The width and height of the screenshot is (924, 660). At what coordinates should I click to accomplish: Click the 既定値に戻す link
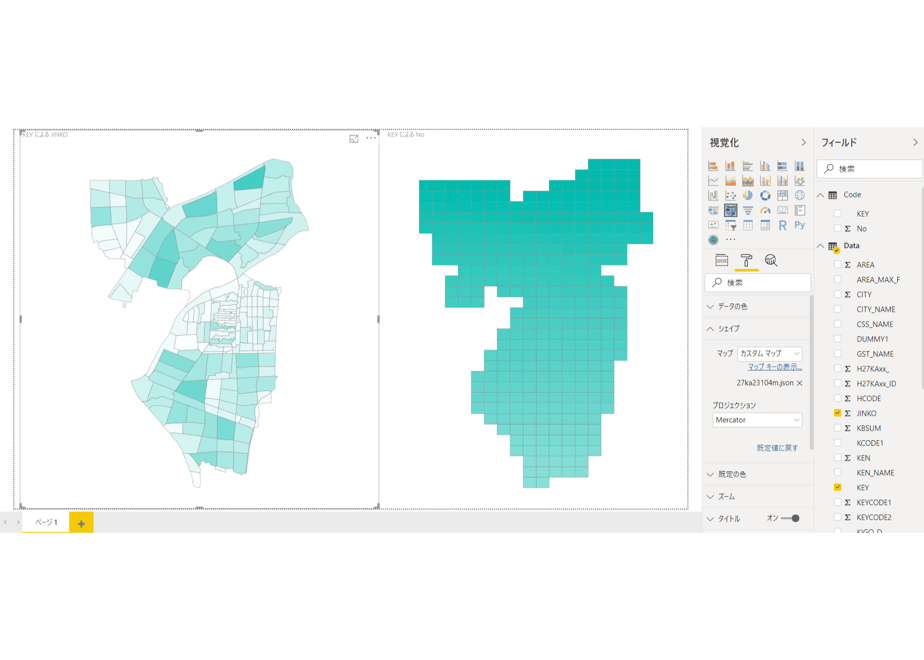[x=777, y=448]
